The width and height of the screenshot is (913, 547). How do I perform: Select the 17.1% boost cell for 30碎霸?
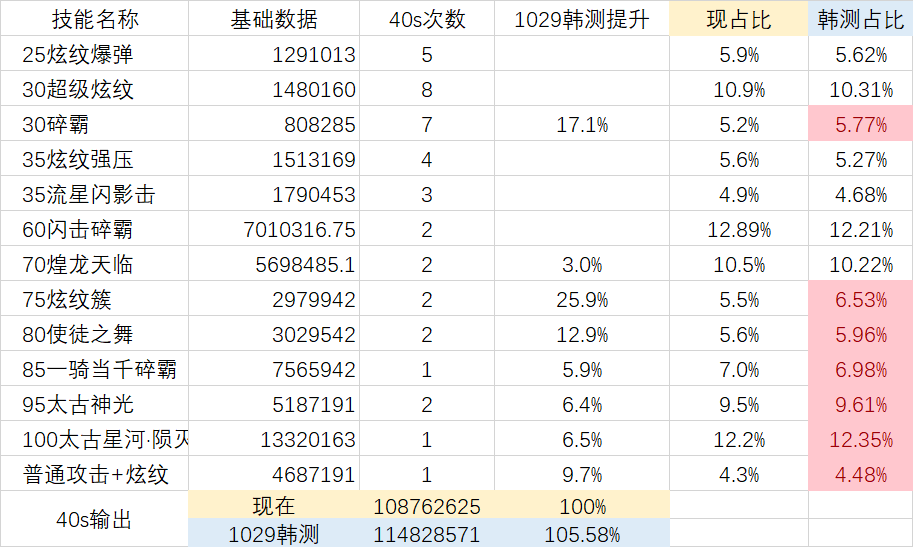pyautogui.click(x=582, y=125)
